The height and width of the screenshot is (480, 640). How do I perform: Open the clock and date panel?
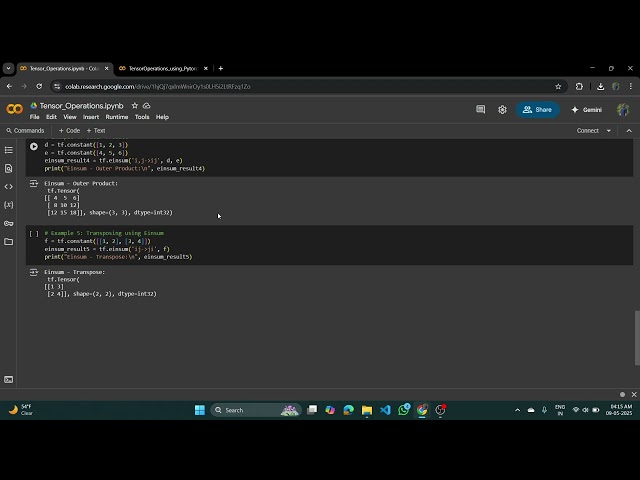[619, 410]
